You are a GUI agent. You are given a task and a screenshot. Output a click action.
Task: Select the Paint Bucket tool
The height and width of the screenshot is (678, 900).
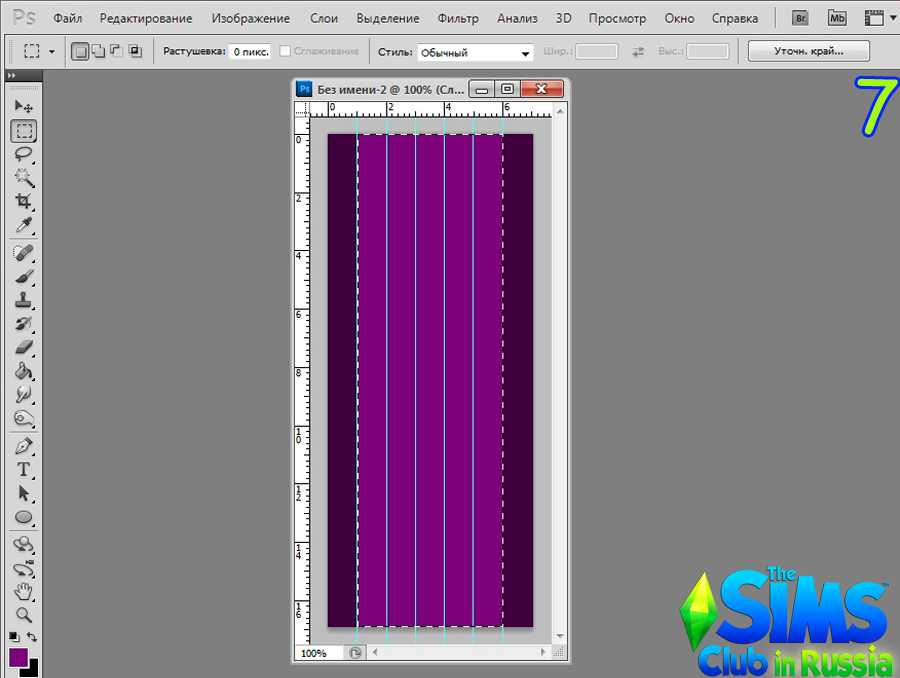pos(24,371)
